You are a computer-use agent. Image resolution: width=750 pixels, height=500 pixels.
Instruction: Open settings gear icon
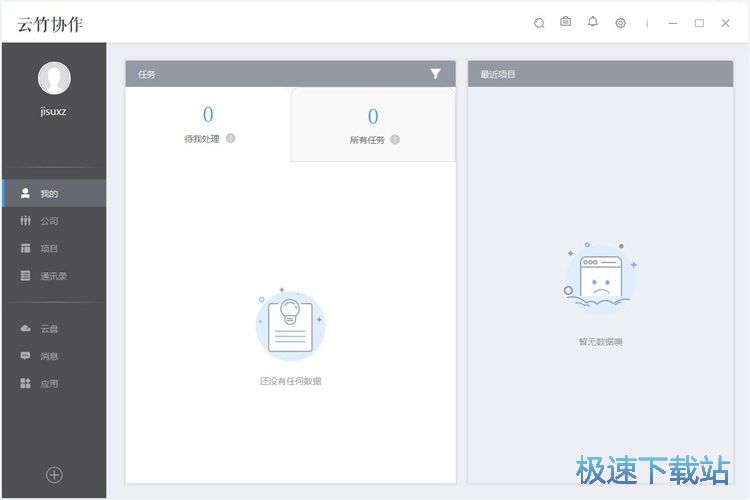click(x=620, y=23)
